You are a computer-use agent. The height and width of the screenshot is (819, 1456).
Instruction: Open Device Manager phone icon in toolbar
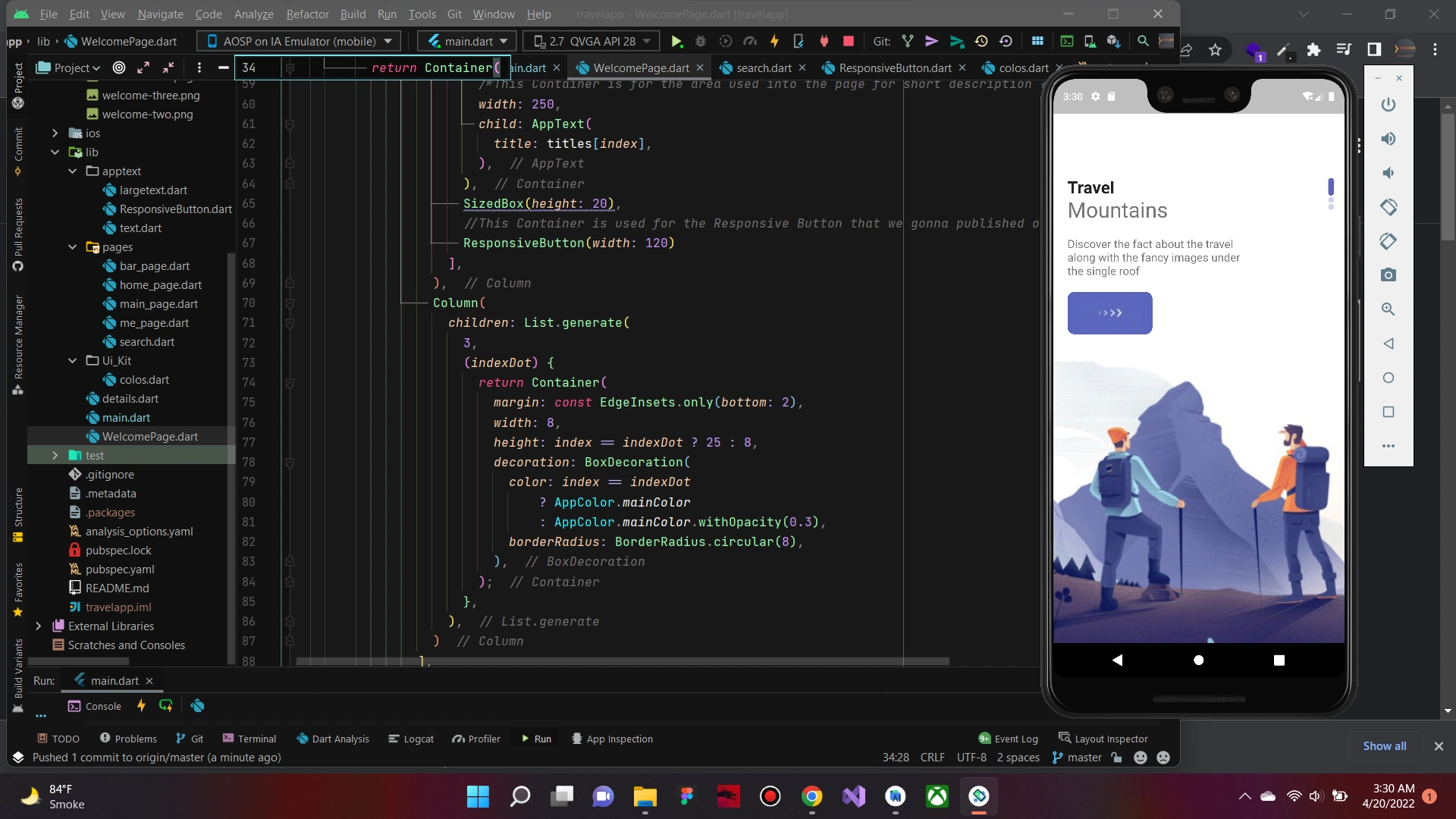1090,41
